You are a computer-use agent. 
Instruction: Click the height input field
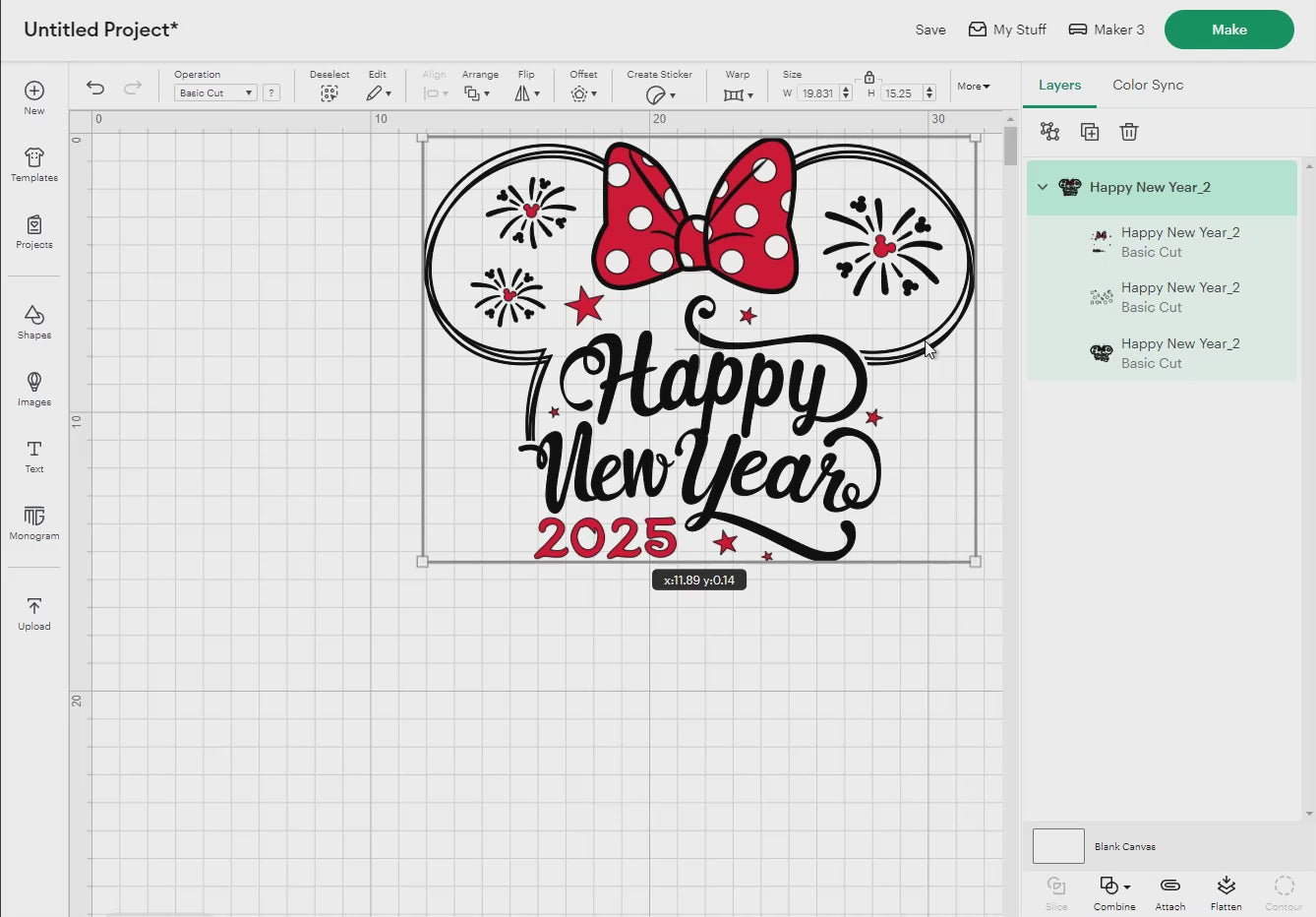(901, 93)
